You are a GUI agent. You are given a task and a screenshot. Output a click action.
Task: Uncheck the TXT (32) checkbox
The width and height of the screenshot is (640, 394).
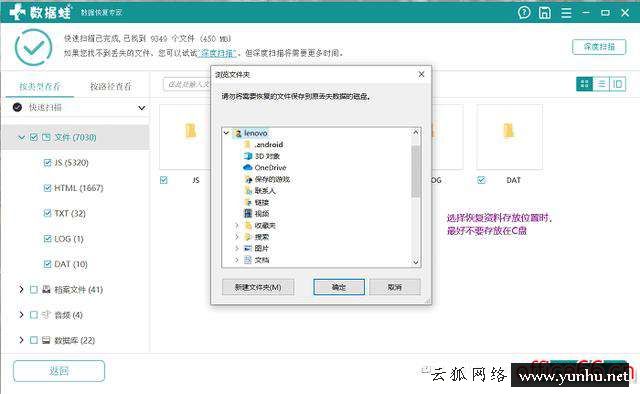pyautogui.click(x=47, y=213)
